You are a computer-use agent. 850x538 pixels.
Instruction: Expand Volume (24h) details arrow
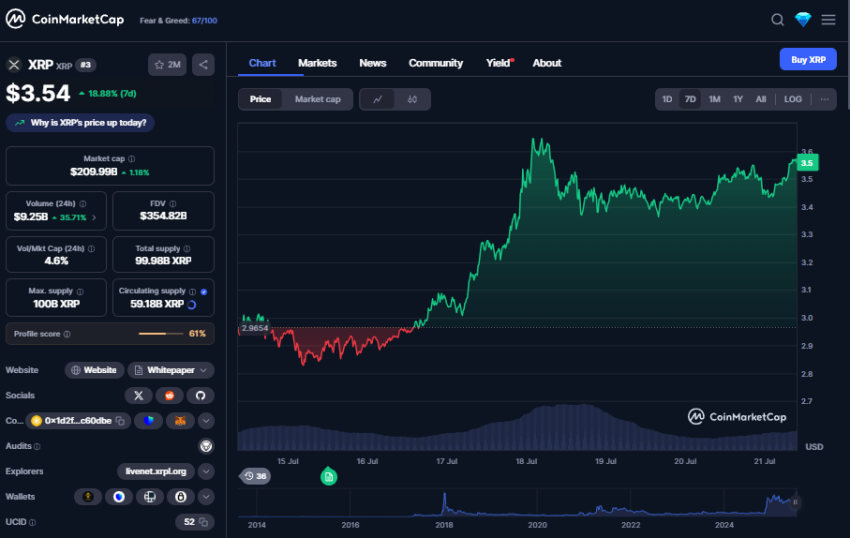(x=94, y=217)
